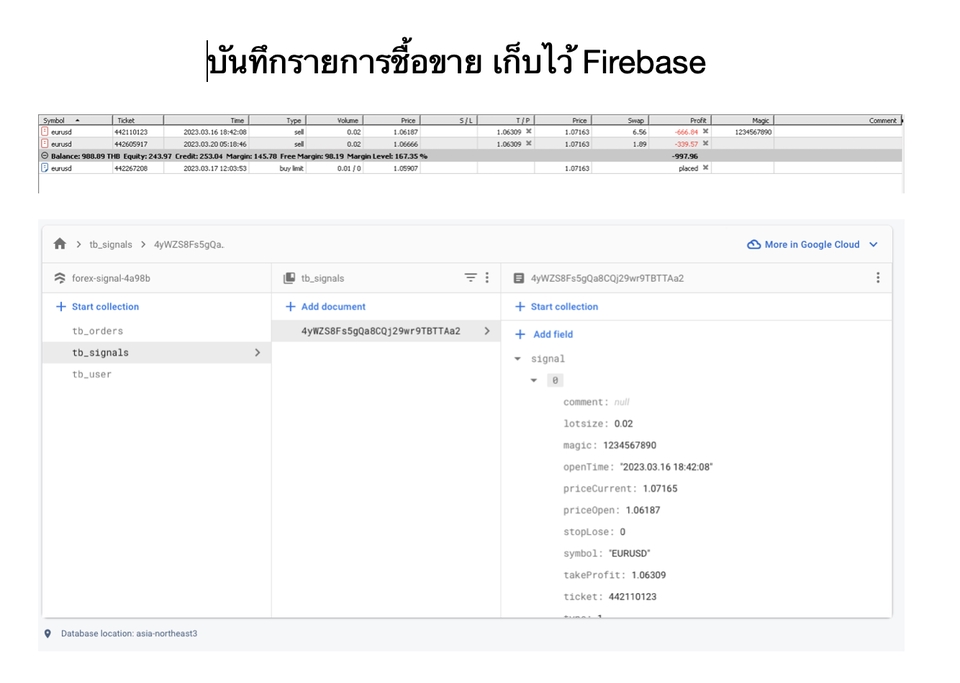This screenshot has width=960, height=683.
Task: Click Add field button
Action: [545, 334]
